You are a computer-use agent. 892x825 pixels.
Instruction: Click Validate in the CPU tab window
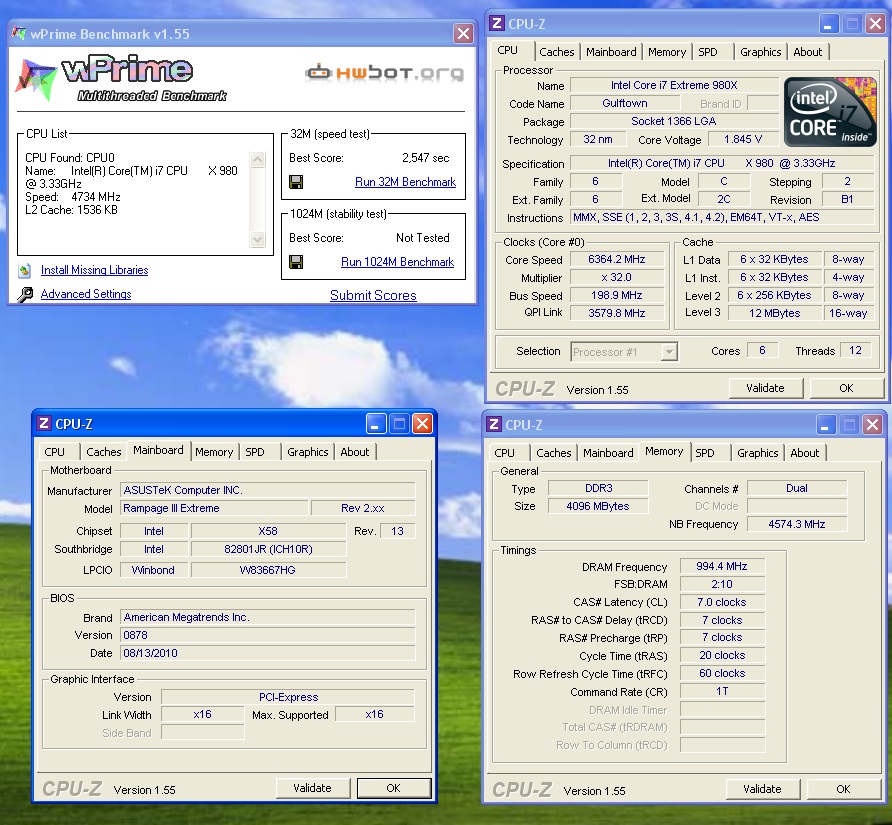coord(766,388)
